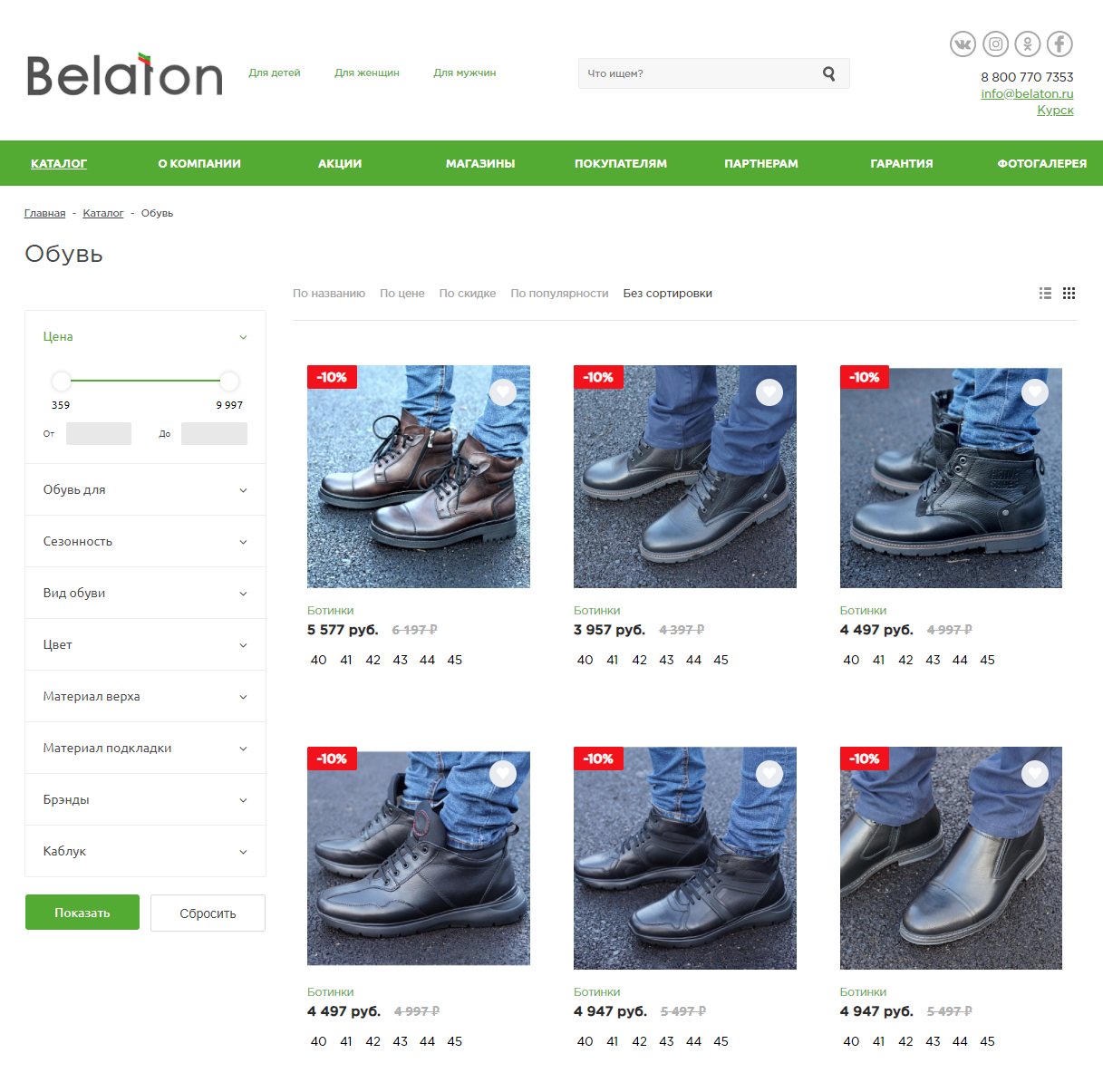Viewport: 1103px width, 1092px height.
Task: Sort products По цене
Action: pyautogui.click(x=402, y=293)
